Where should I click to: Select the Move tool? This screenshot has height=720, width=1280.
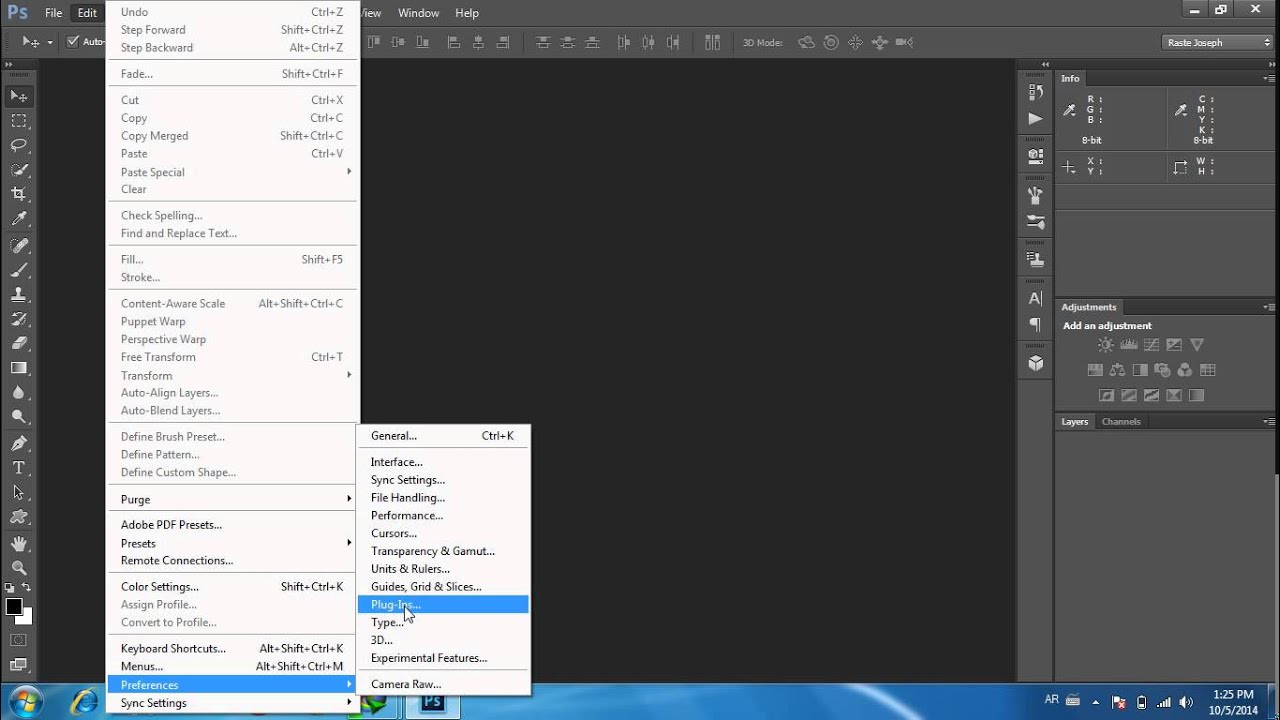point(19,97)
